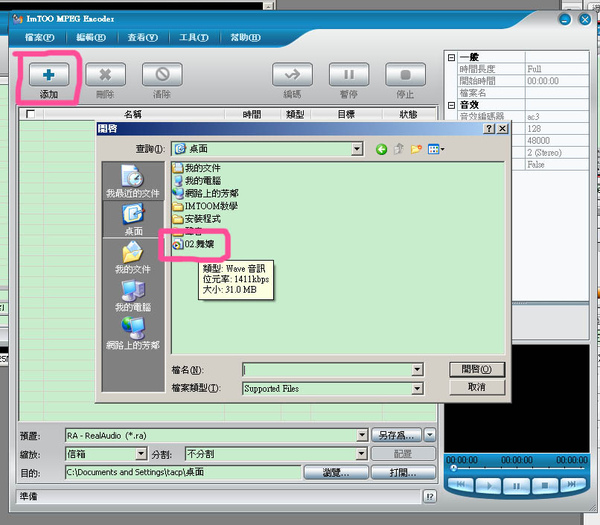
Task: Click the Pause (暫停) toolbar button
Action: 349,74
